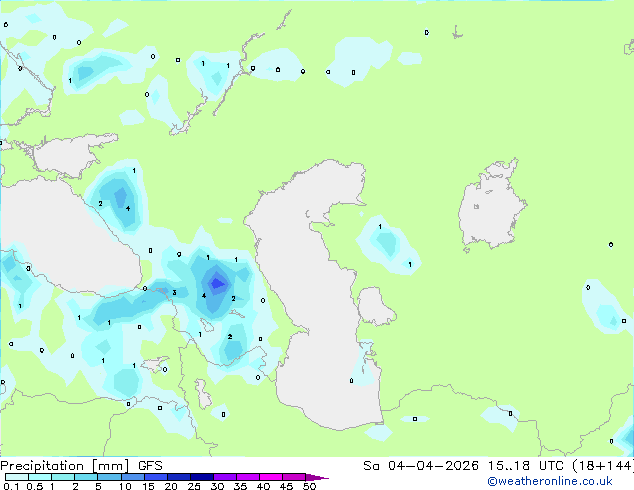Click the Sea of Azov on the map
The image size is (634, 490).
click(x=71, y=154)
